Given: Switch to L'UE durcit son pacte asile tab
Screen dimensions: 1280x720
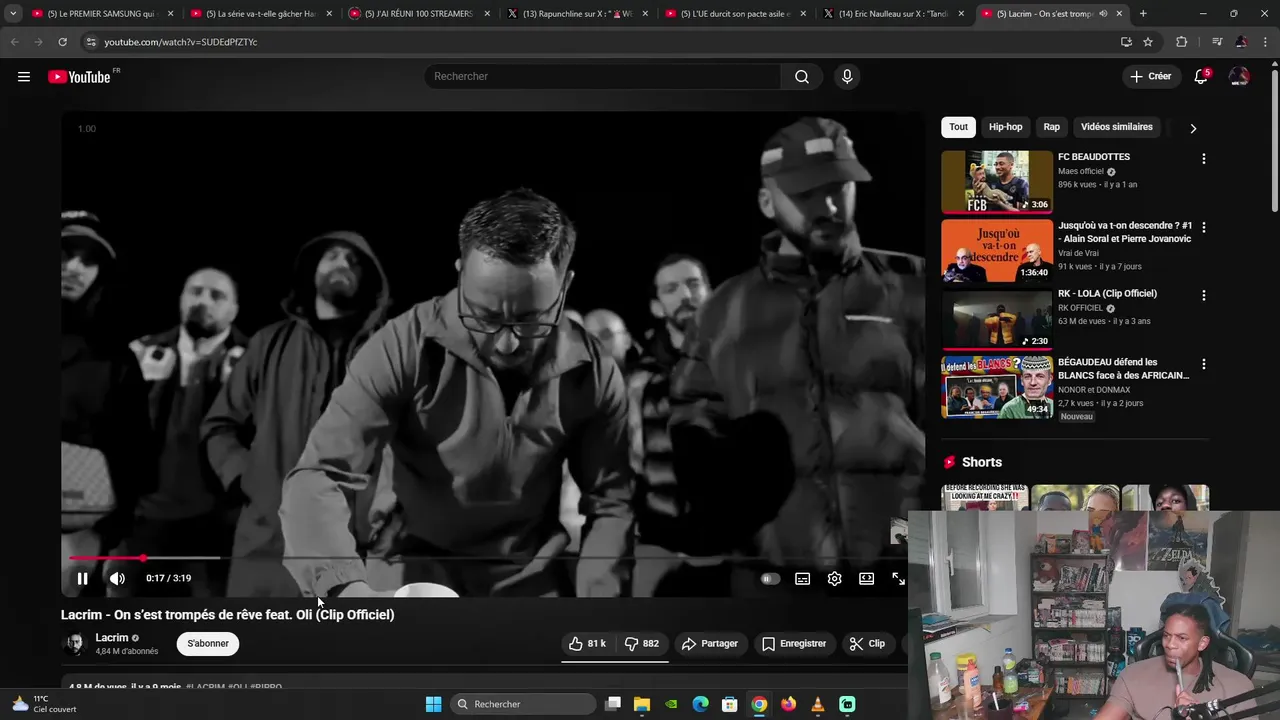Looking at the screenshot, I should tap(736, 14).
